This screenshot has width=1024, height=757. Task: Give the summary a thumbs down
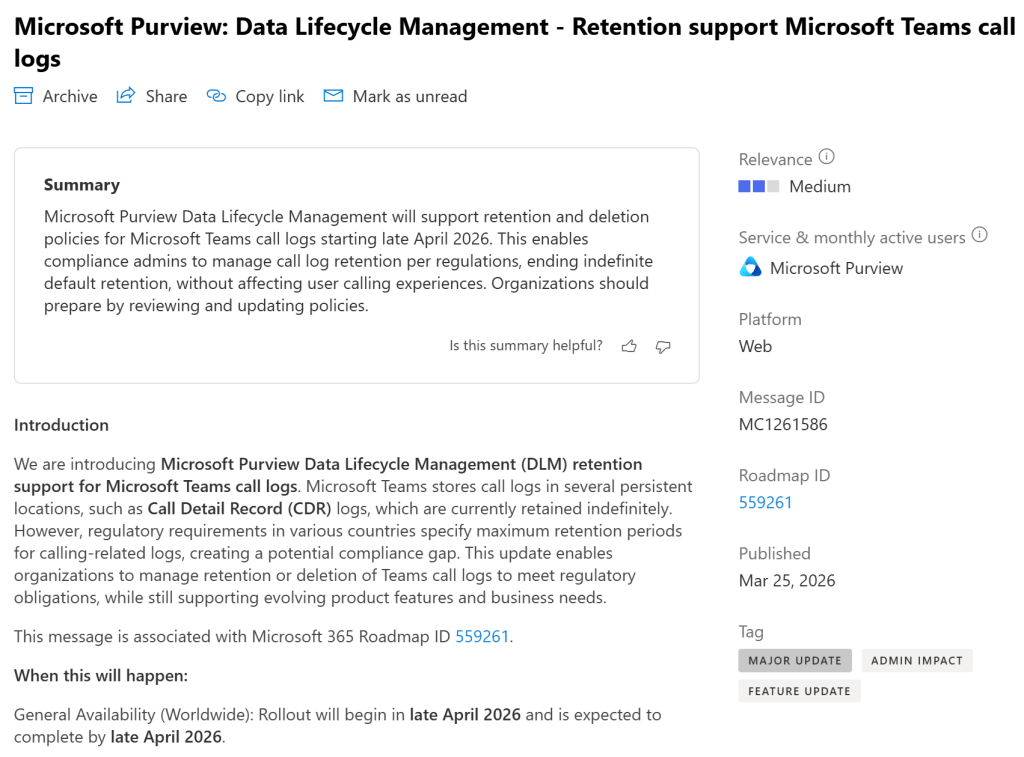pyautogui.click(x=663, y=346)
